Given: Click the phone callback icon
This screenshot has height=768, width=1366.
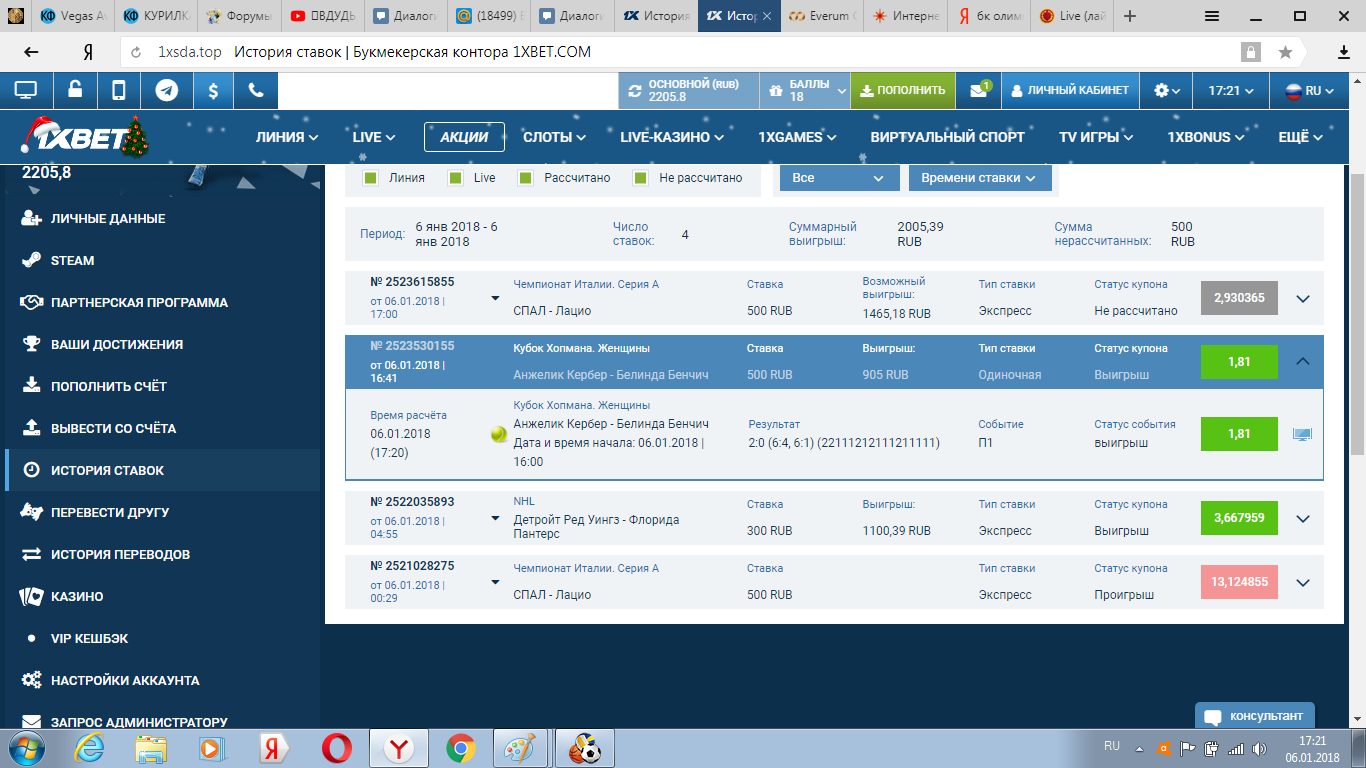Looking at the screenshot, I should pos(256,91).
